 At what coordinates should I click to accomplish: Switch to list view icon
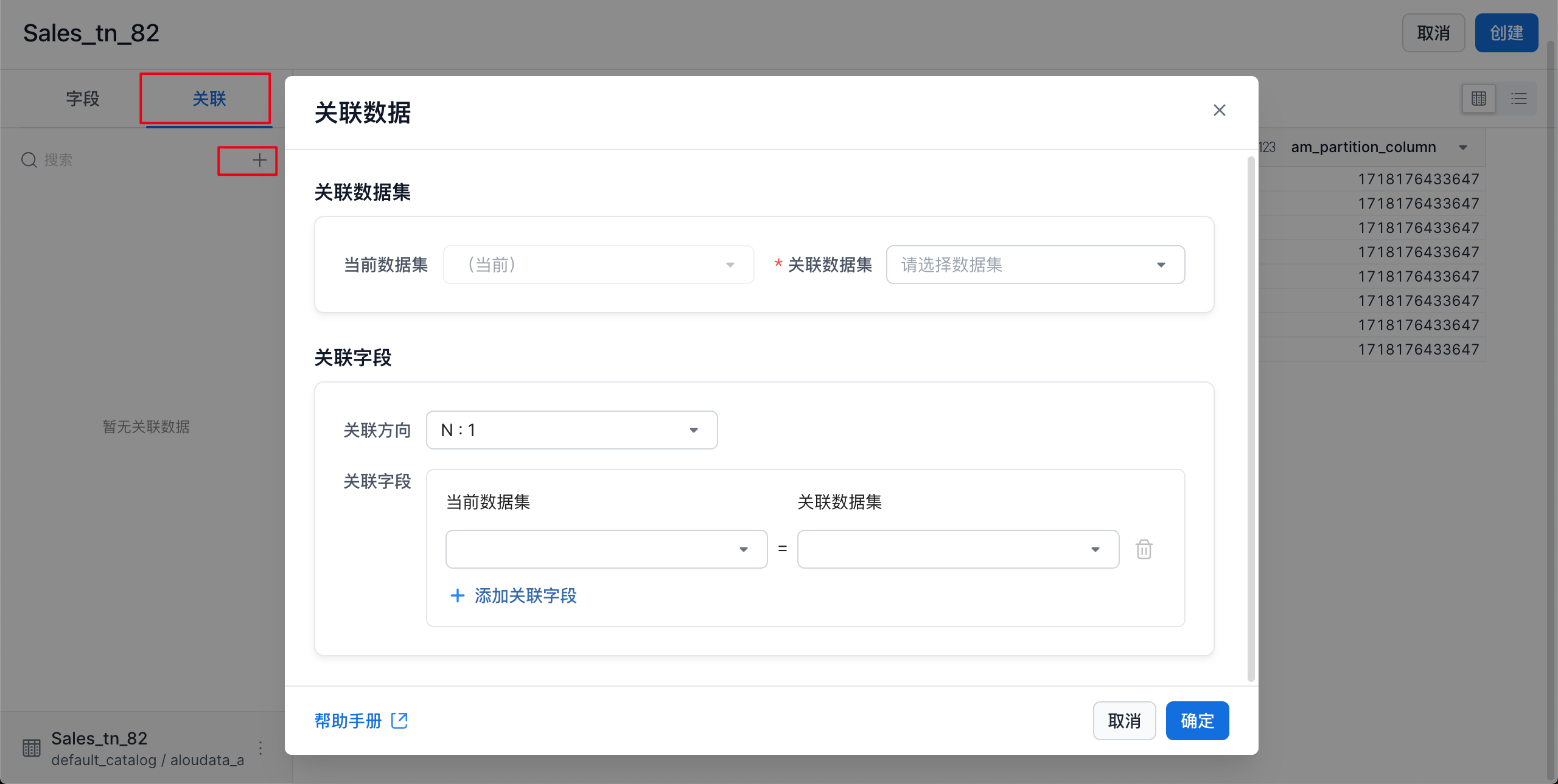tap(1518, 99)
